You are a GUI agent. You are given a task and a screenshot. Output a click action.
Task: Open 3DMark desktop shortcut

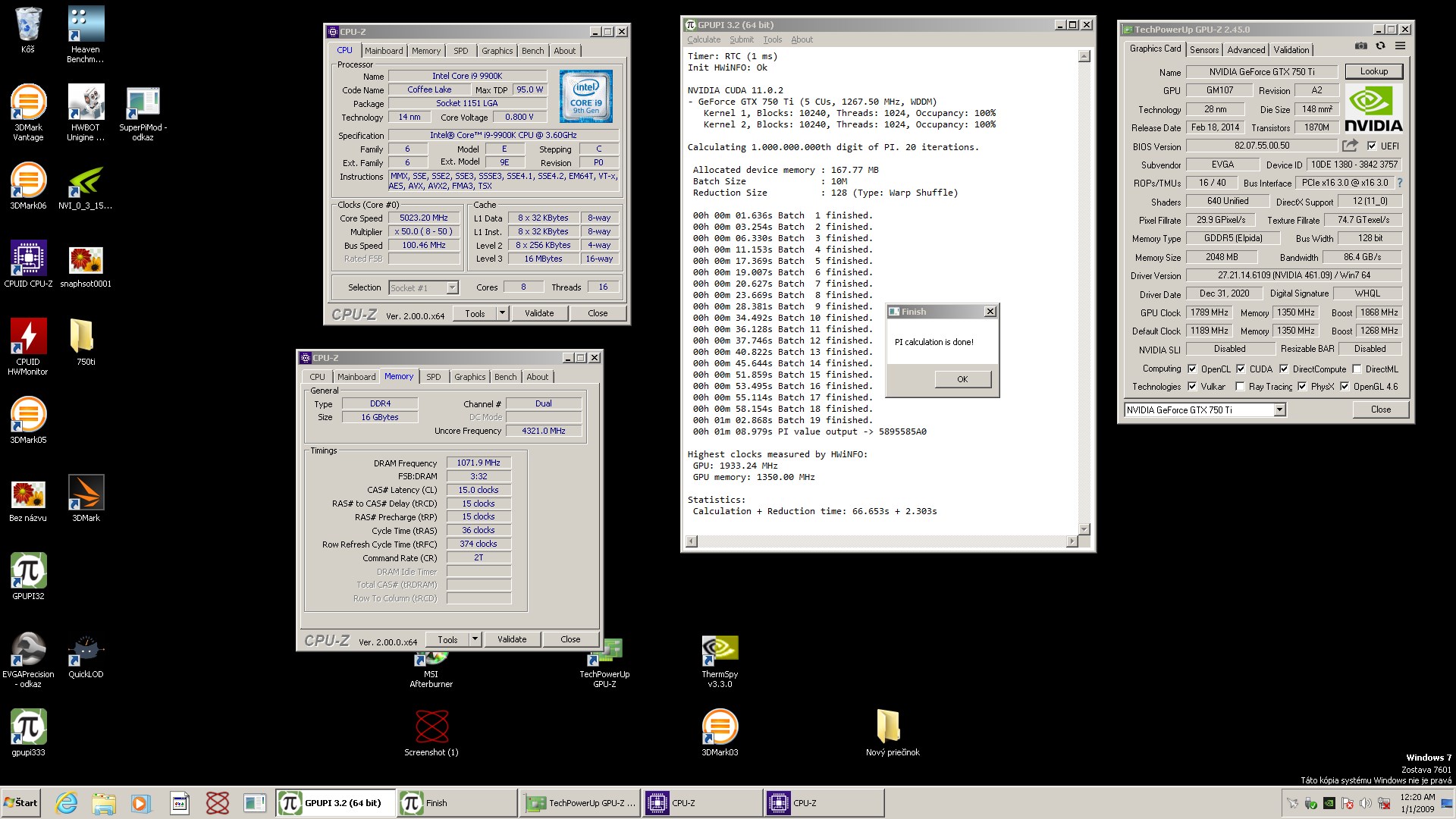tap(86, 498)
